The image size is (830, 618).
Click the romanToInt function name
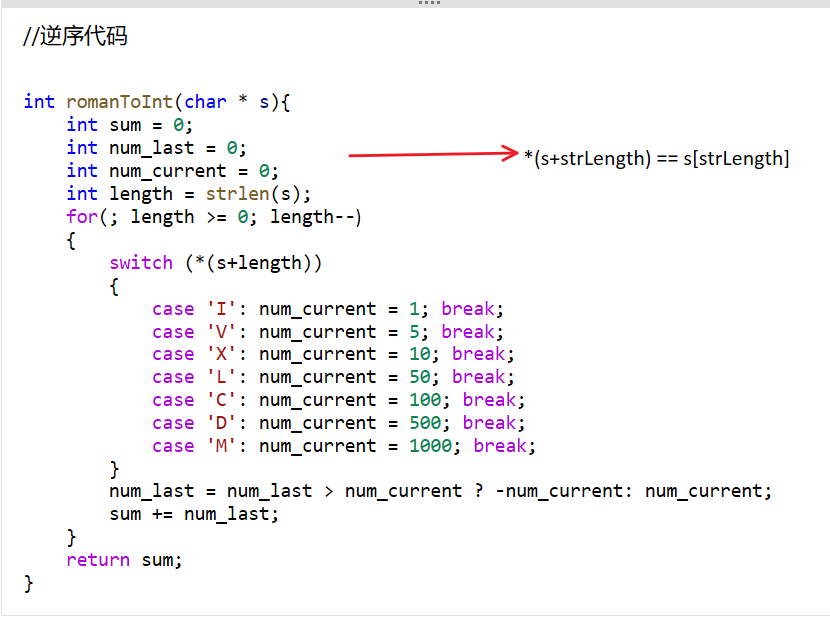119,101
